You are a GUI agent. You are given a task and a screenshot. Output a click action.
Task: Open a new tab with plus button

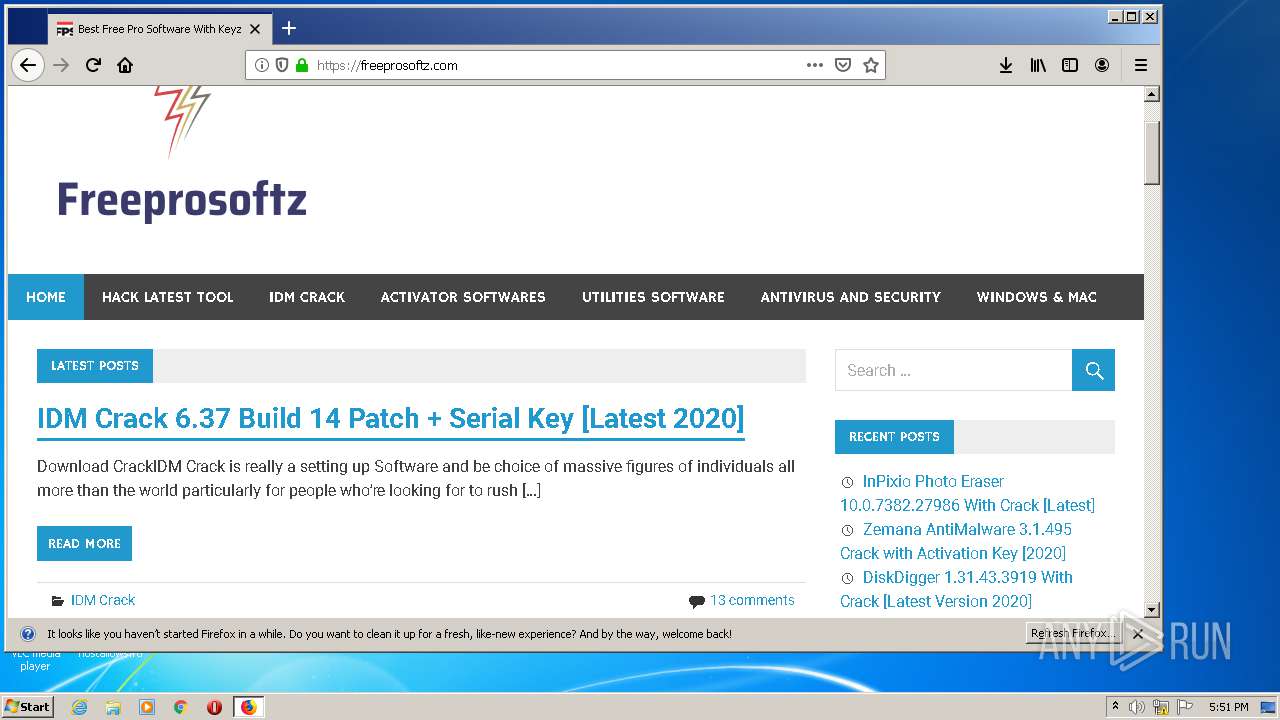coord(289,28)
